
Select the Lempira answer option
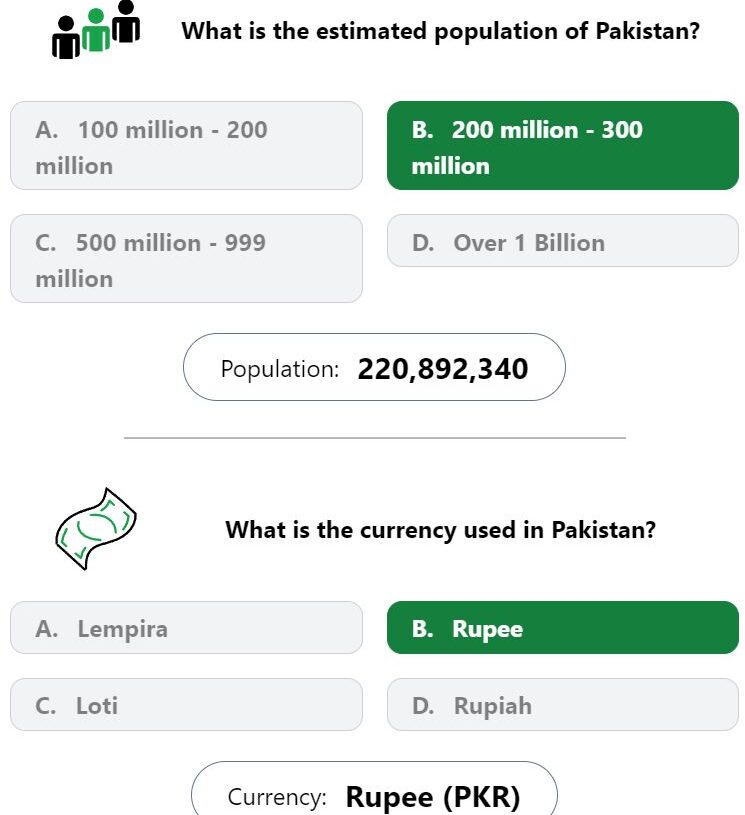[186, 627]
